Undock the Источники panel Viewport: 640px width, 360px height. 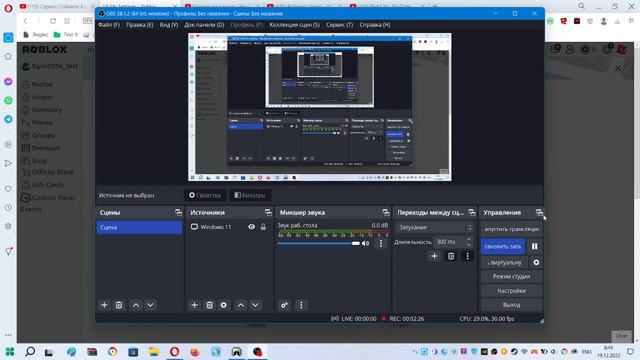coord(268,212)
